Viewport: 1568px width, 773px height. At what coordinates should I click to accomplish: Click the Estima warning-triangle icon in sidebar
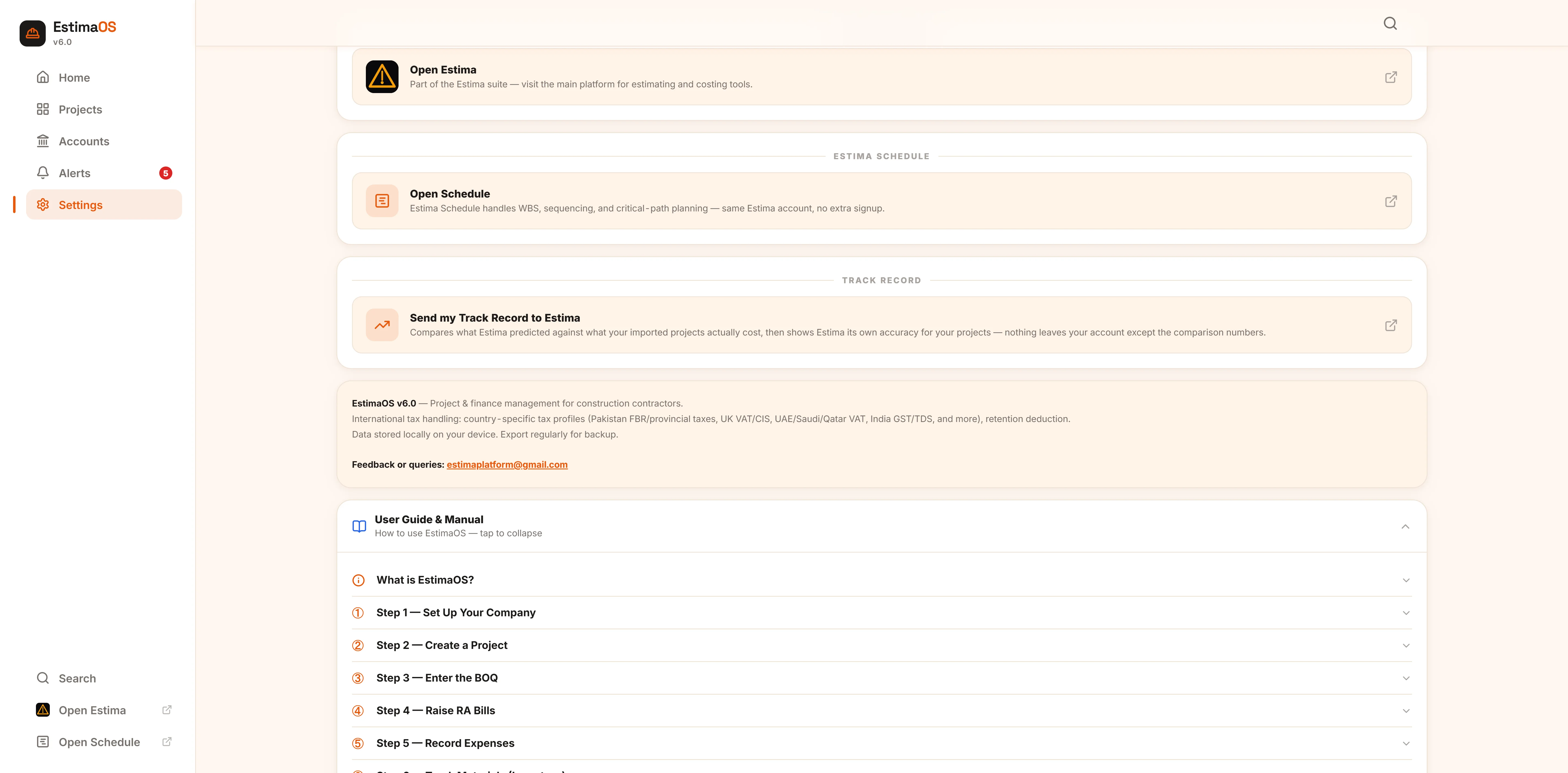tap(43, 710)
